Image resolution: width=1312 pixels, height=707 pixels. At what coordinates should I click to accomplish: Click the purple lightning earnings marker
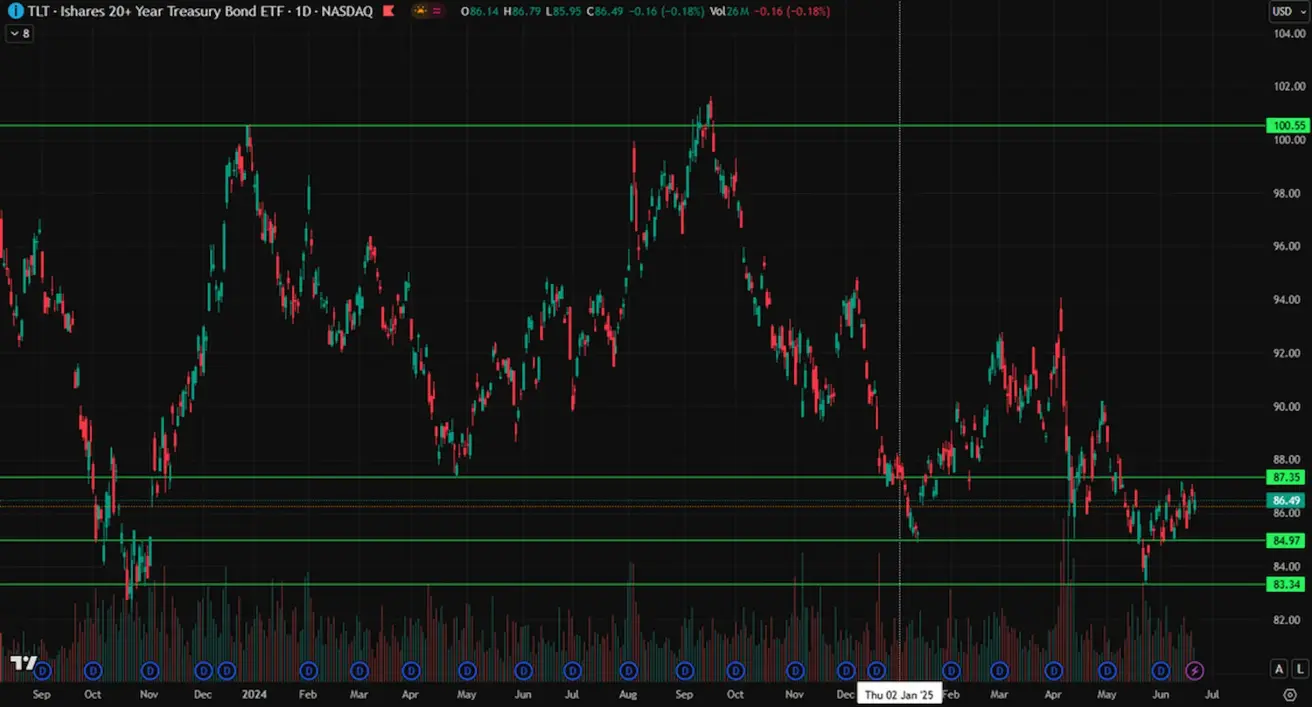(x=1194, y=670)
